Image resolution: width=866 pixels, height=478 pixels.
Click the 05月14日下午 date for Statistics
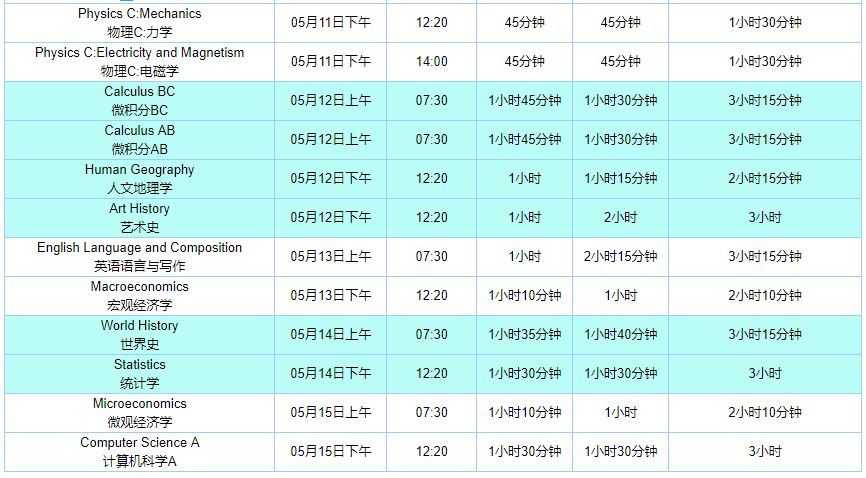coord(330,374)
